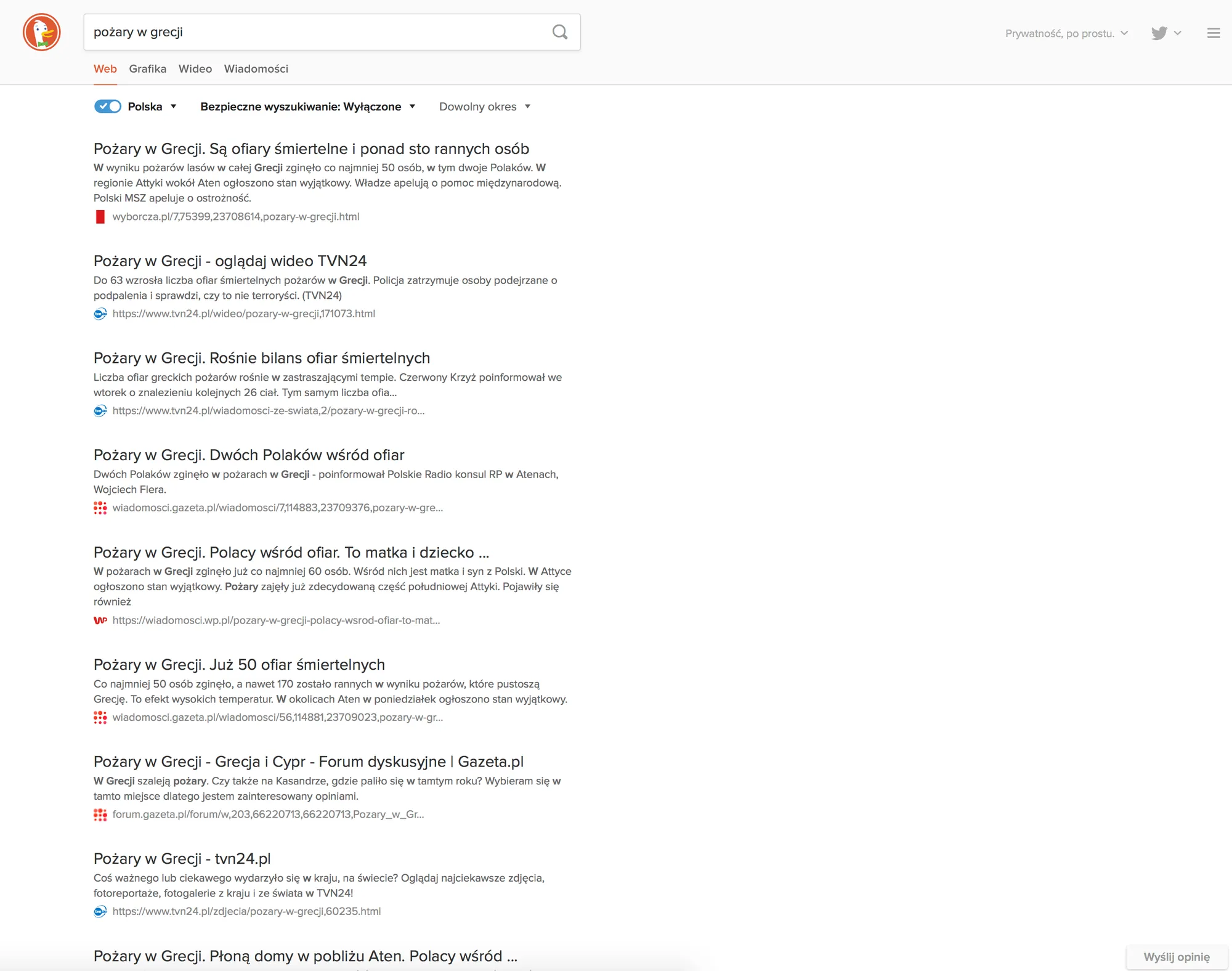Open result 'Już 50 ofiar śmiertelnych'

click(239, 665)
